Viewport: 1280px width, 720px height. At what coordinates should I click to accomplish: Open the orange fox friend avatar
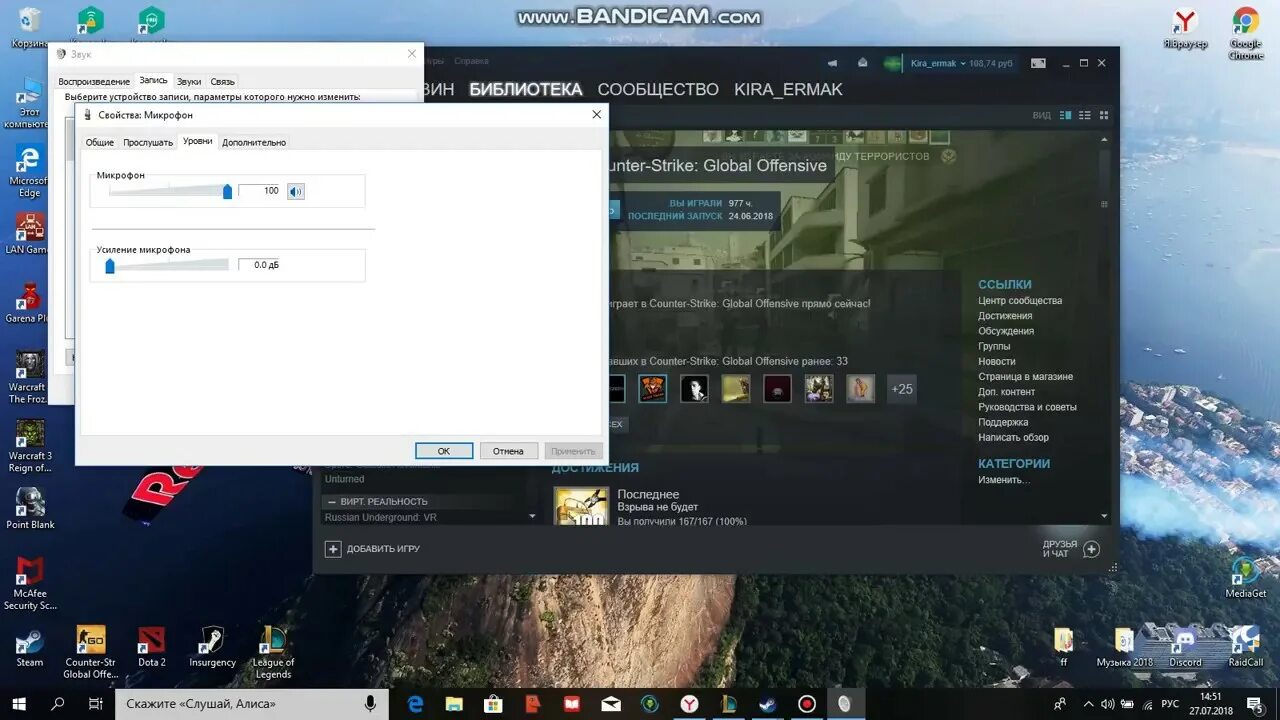click(x=653, y=389)
